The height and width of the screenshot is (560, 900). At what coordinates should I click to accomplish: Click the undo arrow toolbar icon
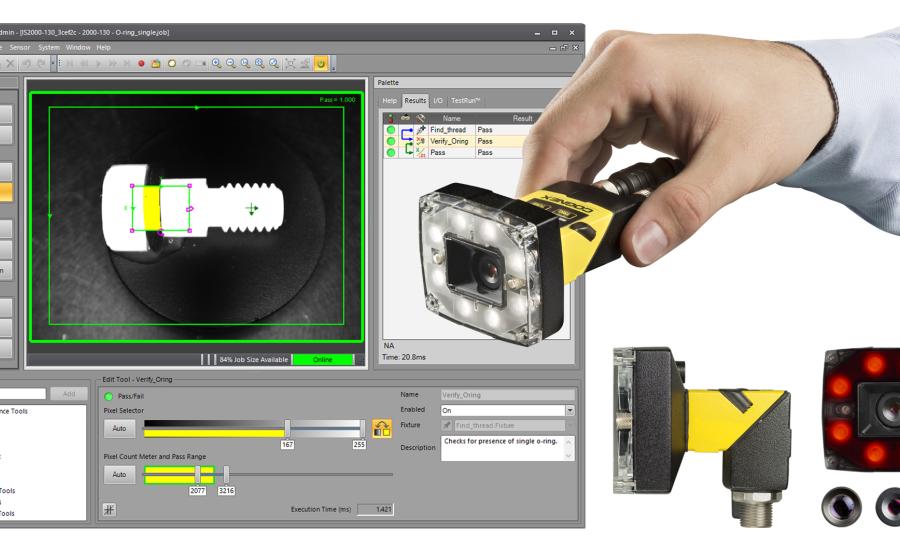click(26, 64)
